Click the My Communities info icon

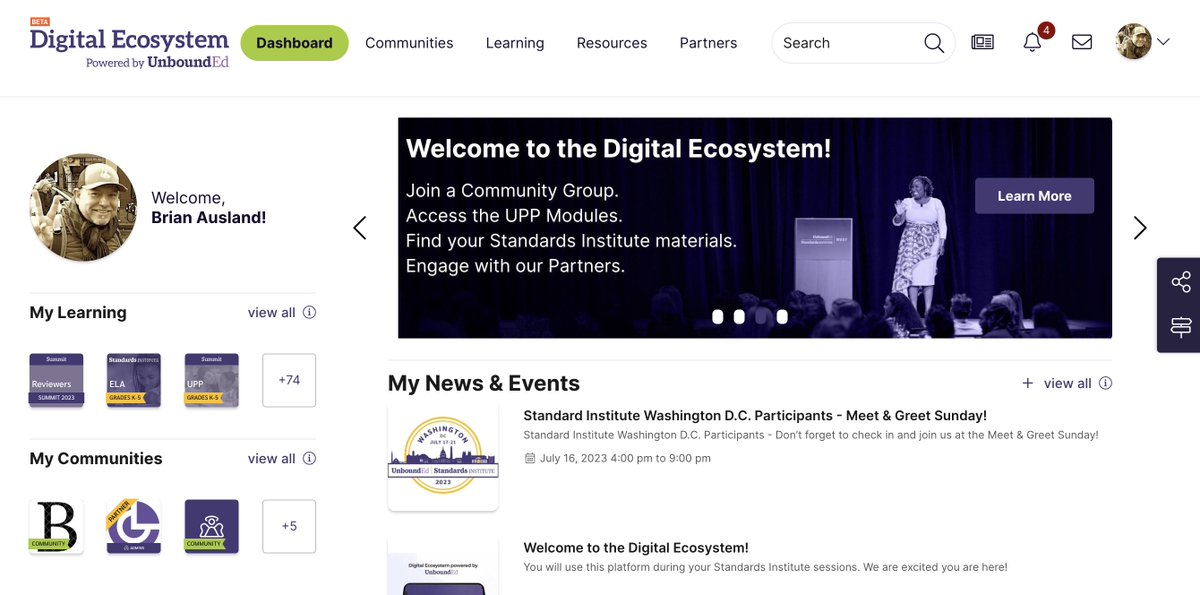[x=309, y=458]
